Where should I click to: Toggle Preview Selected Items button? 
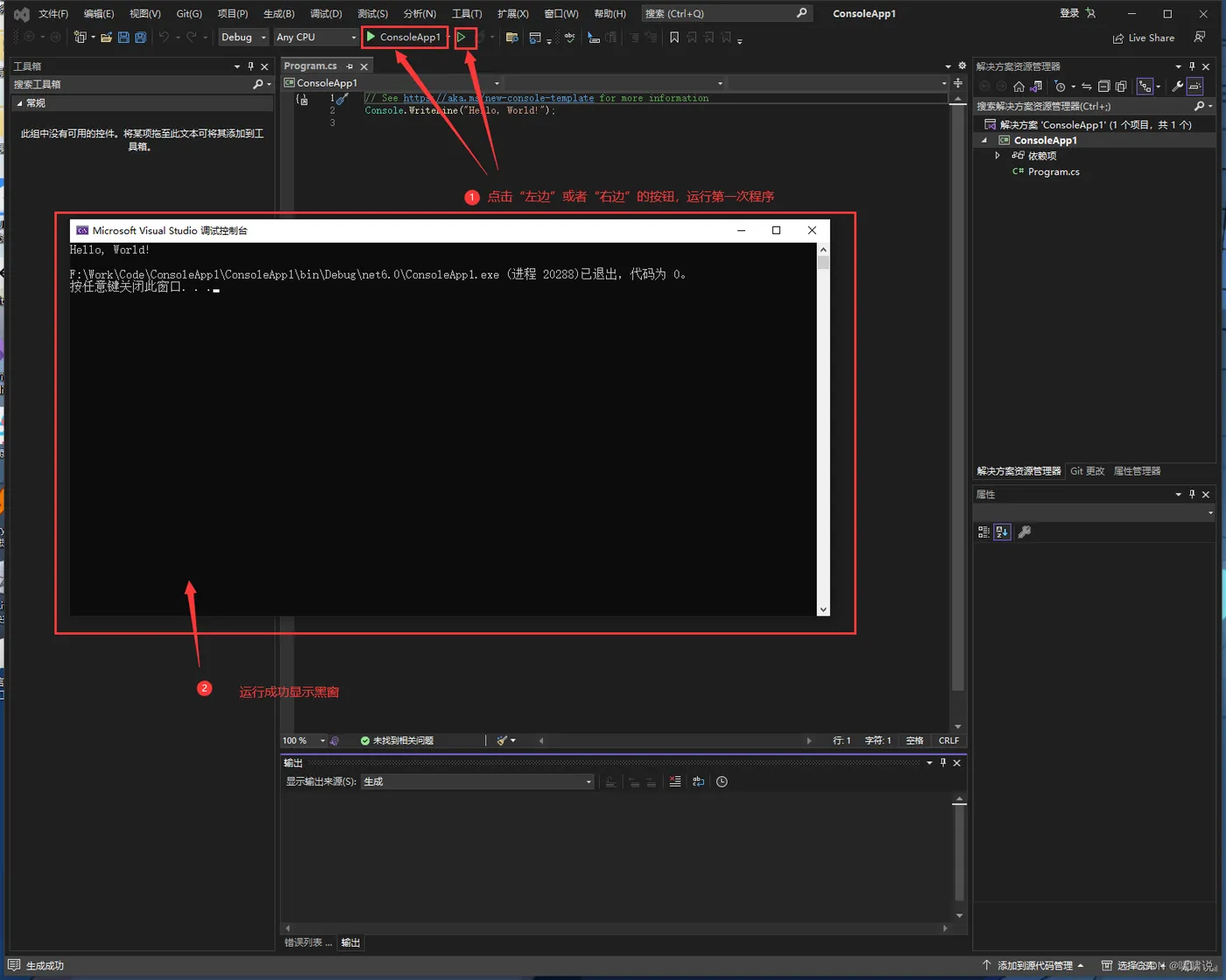pos(1195,87)
